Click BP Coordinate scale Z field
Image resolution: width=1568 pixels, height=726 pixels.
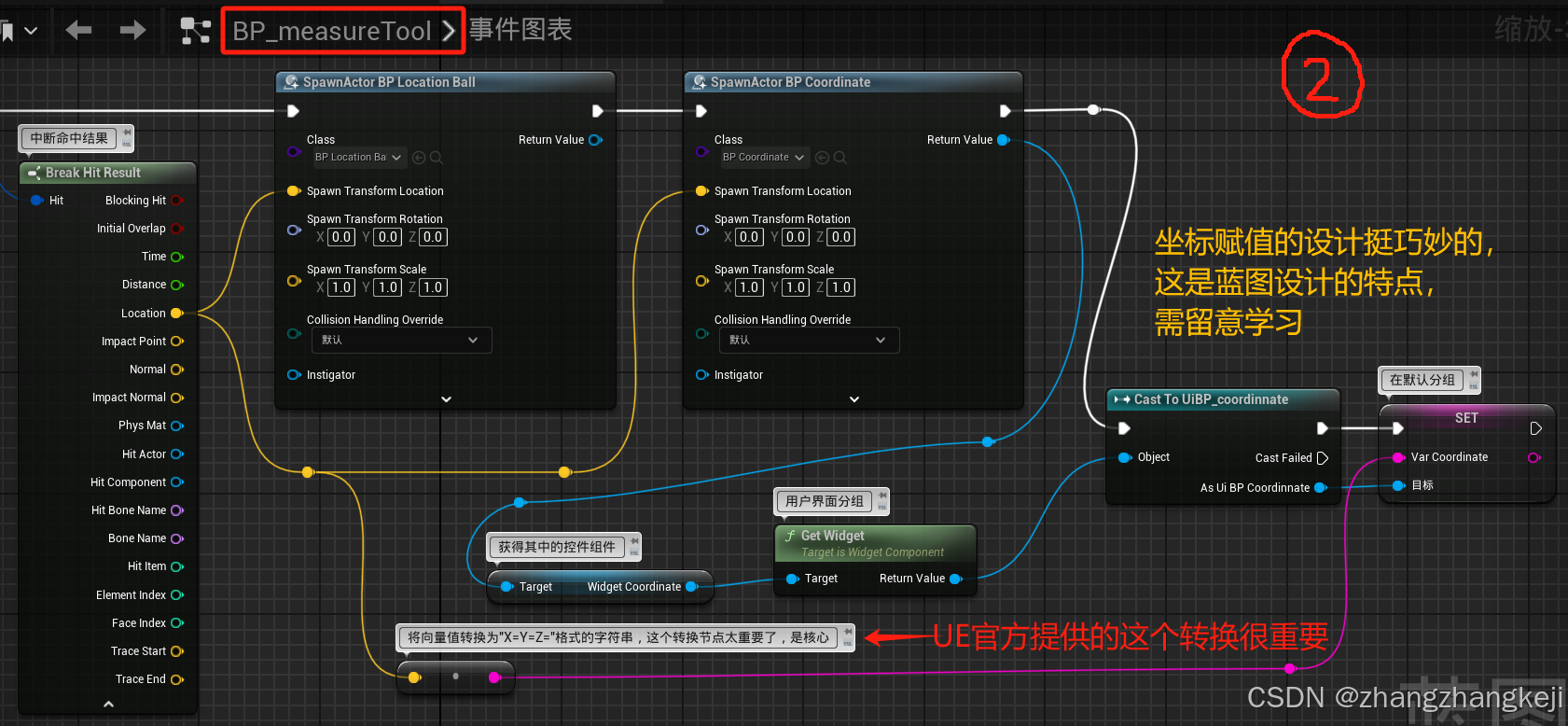click(x=841, y=287)
